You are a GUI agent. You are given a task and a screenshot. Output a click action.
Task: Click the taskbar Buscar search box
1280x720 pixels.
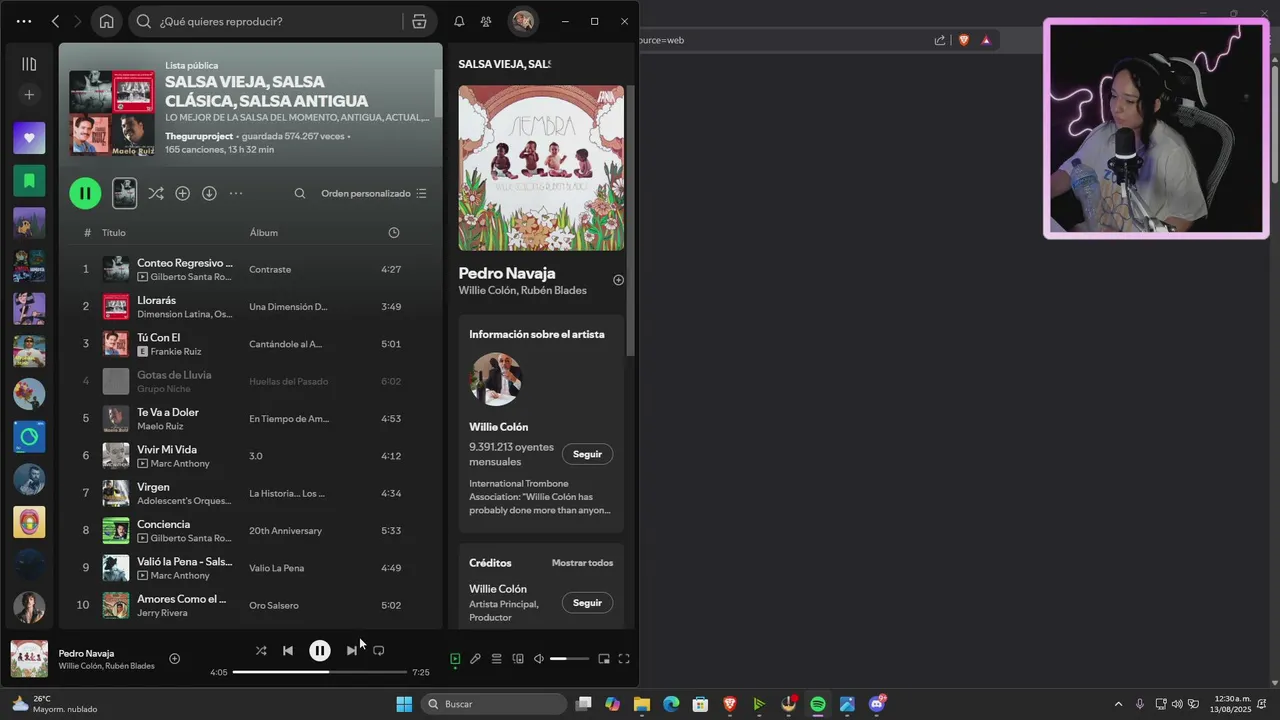[x=494, y=704]
